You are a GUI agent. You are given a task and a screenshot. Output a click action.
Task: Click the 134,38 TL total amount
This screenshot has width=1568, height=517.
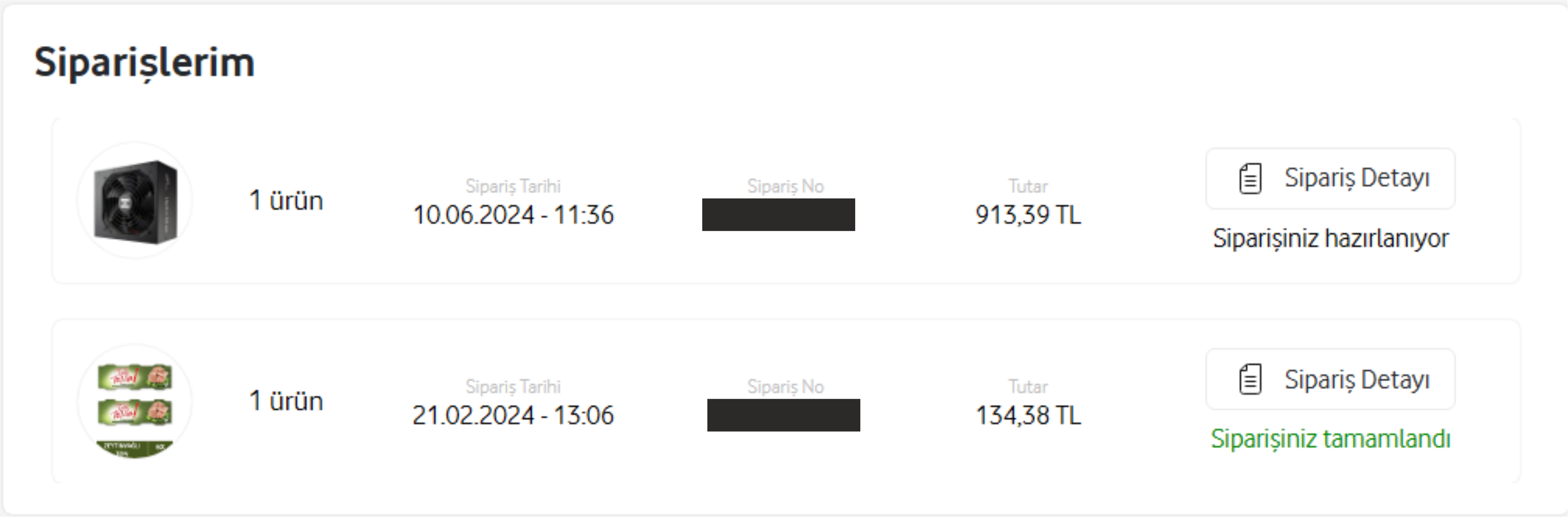click(1028, 416)
